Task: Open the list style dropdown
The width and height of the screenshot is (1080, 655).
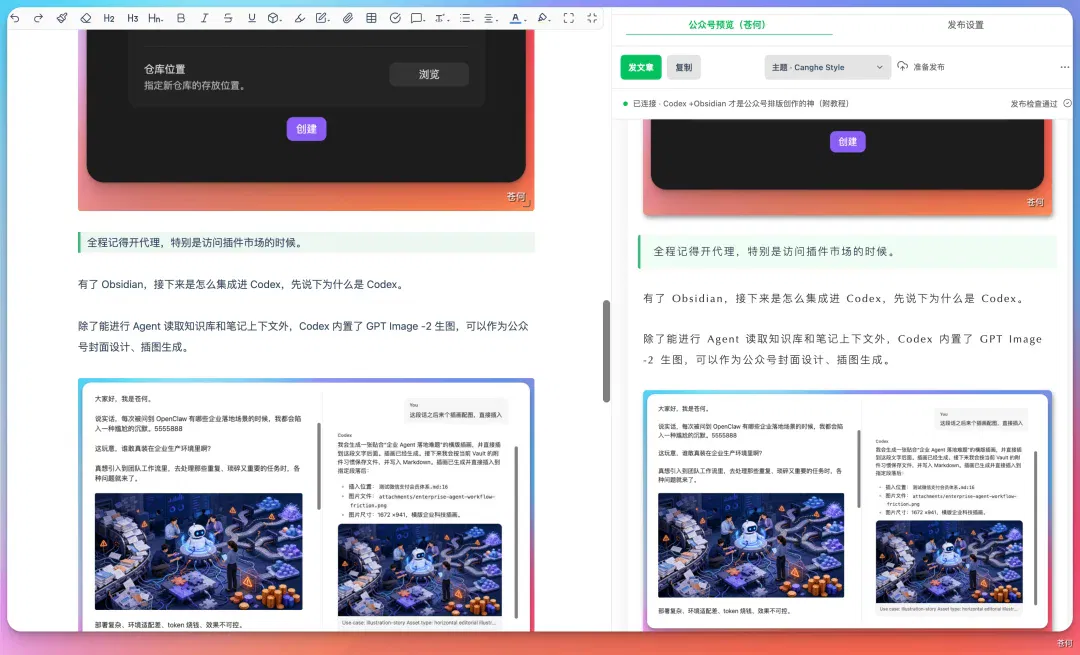Action: [x=466, y=18]
